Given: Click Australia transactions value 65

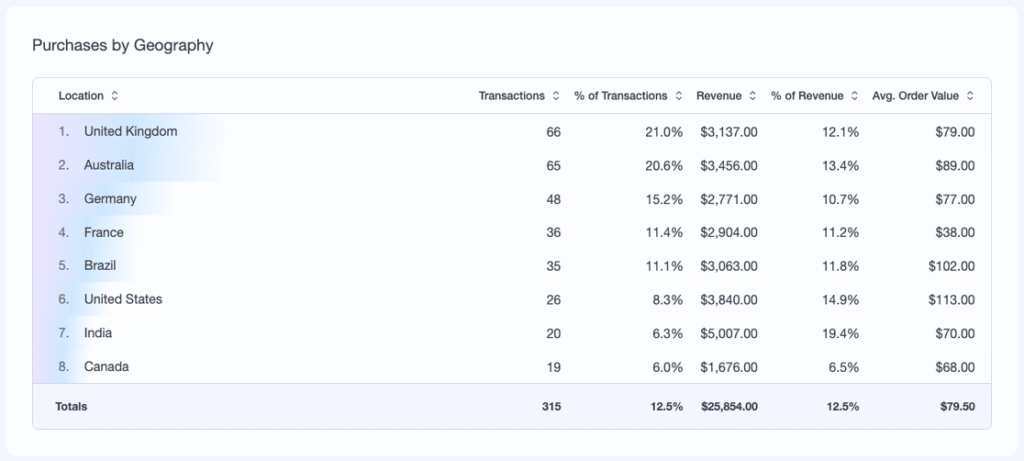Looking at the screenshot, I should point(553,166).
